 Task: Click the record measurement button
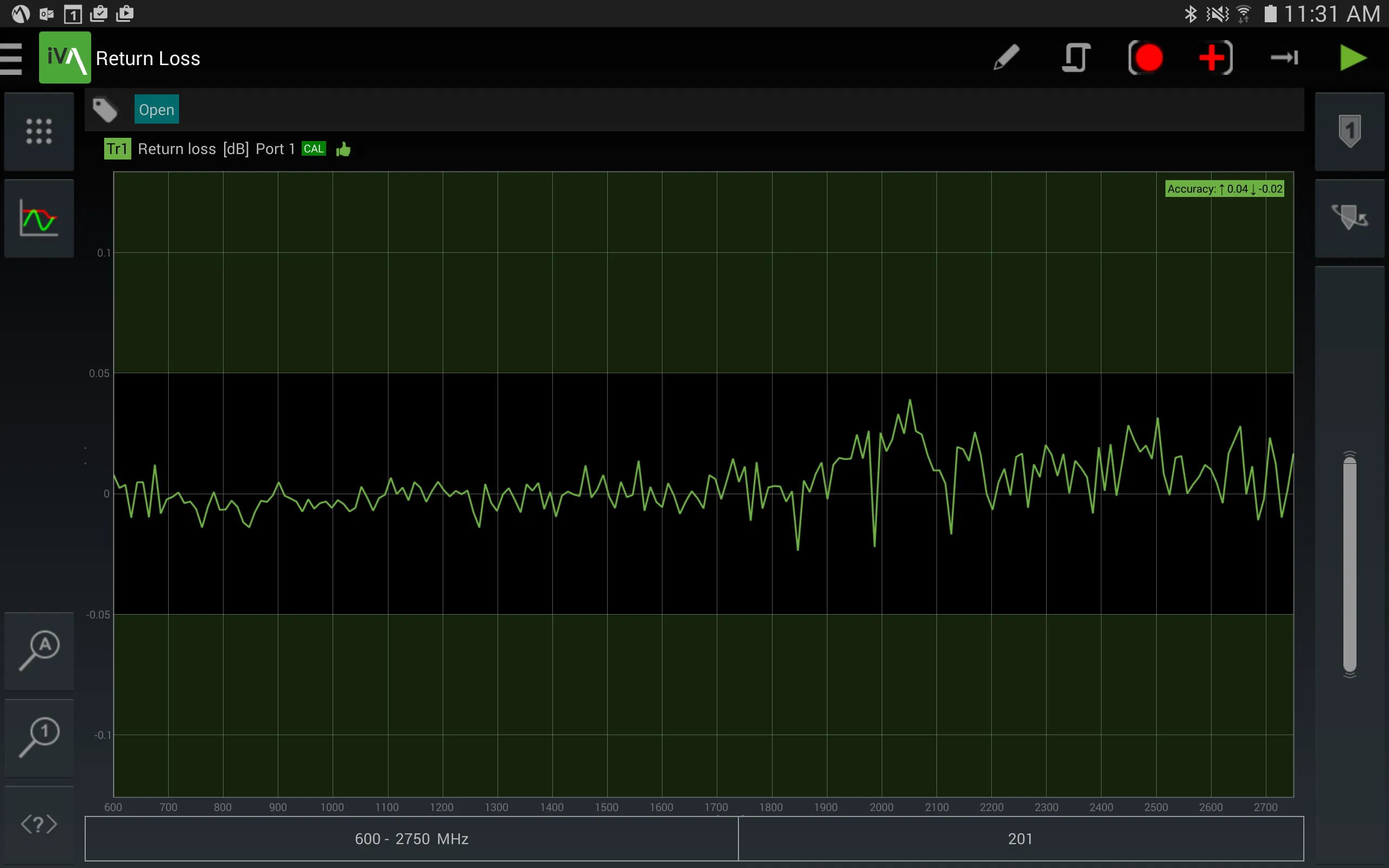coord(1147,58)
